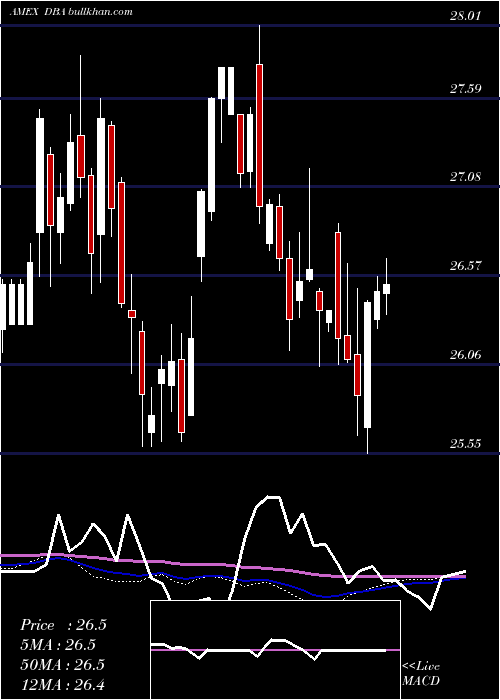Click inside the MACD inset chart box
Viewport: 500px width, 700px height.
pyautogui.click(x=275, y=650)
